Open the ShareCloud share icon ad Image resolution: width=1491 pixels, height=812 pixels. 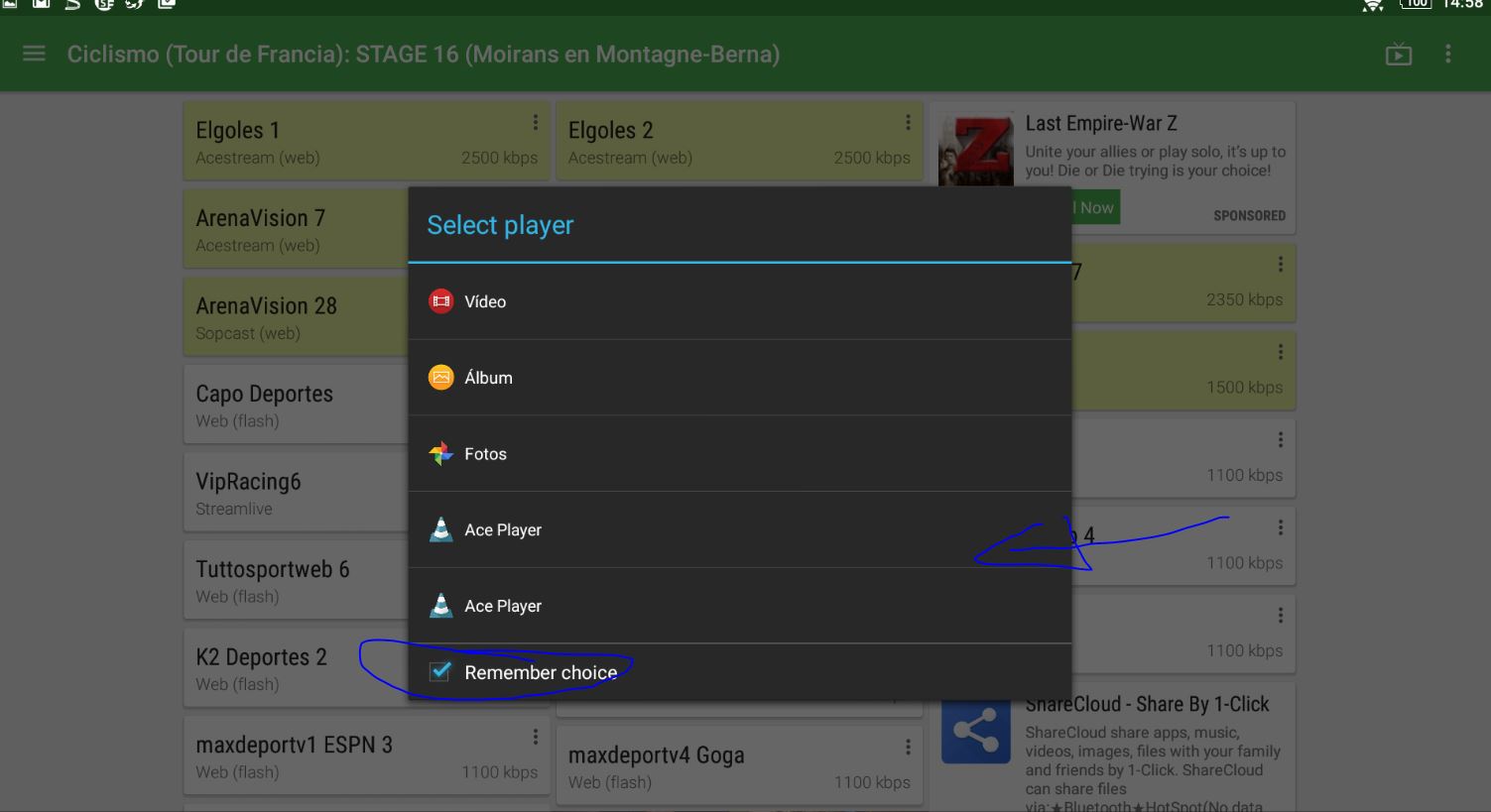976,732
